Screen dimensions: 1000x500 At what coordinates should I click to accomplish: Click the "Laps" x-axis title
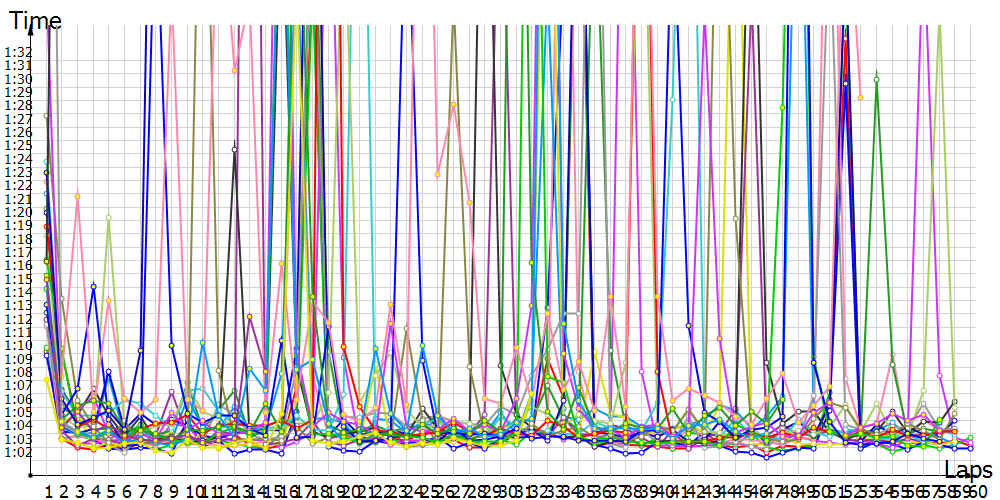[x=968, y=469]
